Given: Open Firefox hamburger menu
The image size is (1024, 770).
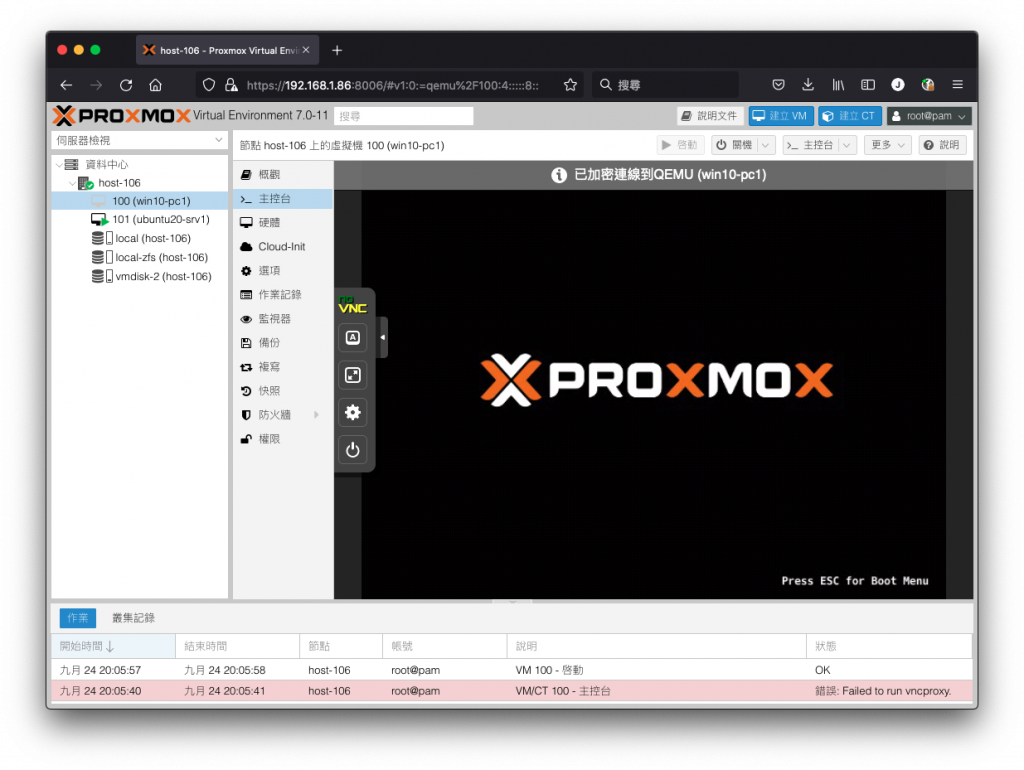Looking at the screenshot, I should pos(957,85).
